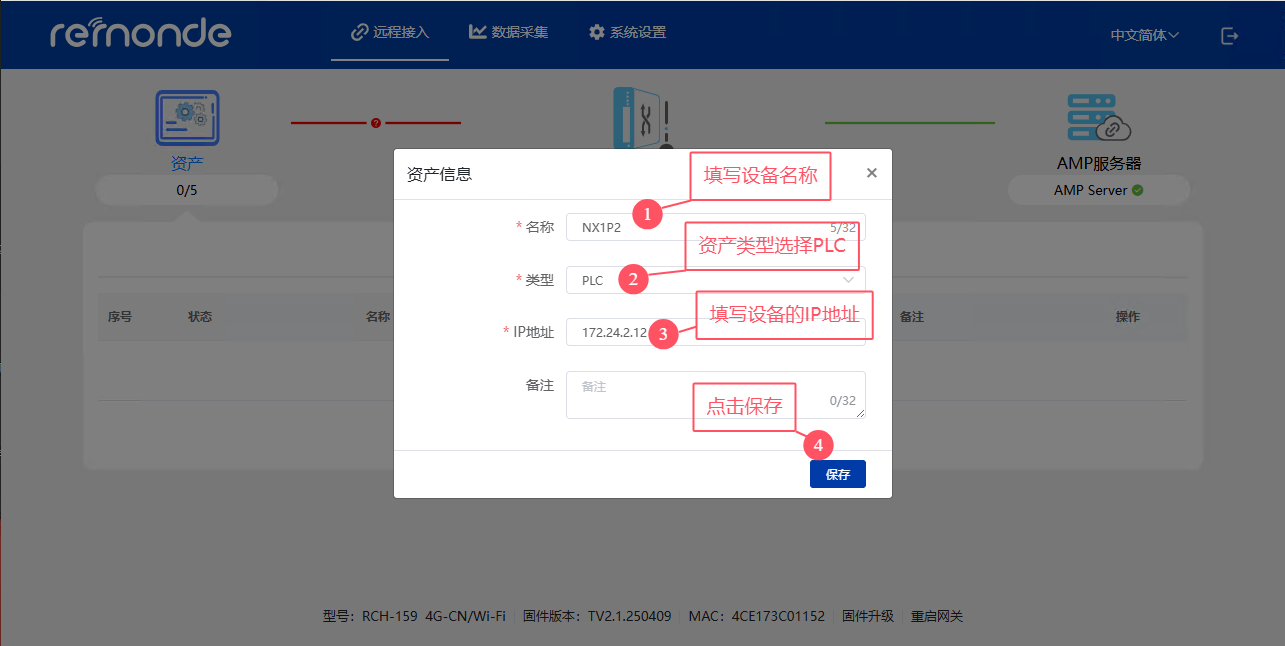1285x646 pixels.
Task: Expand the 类型 dropdown showing PLC
Action: point(716,280)
